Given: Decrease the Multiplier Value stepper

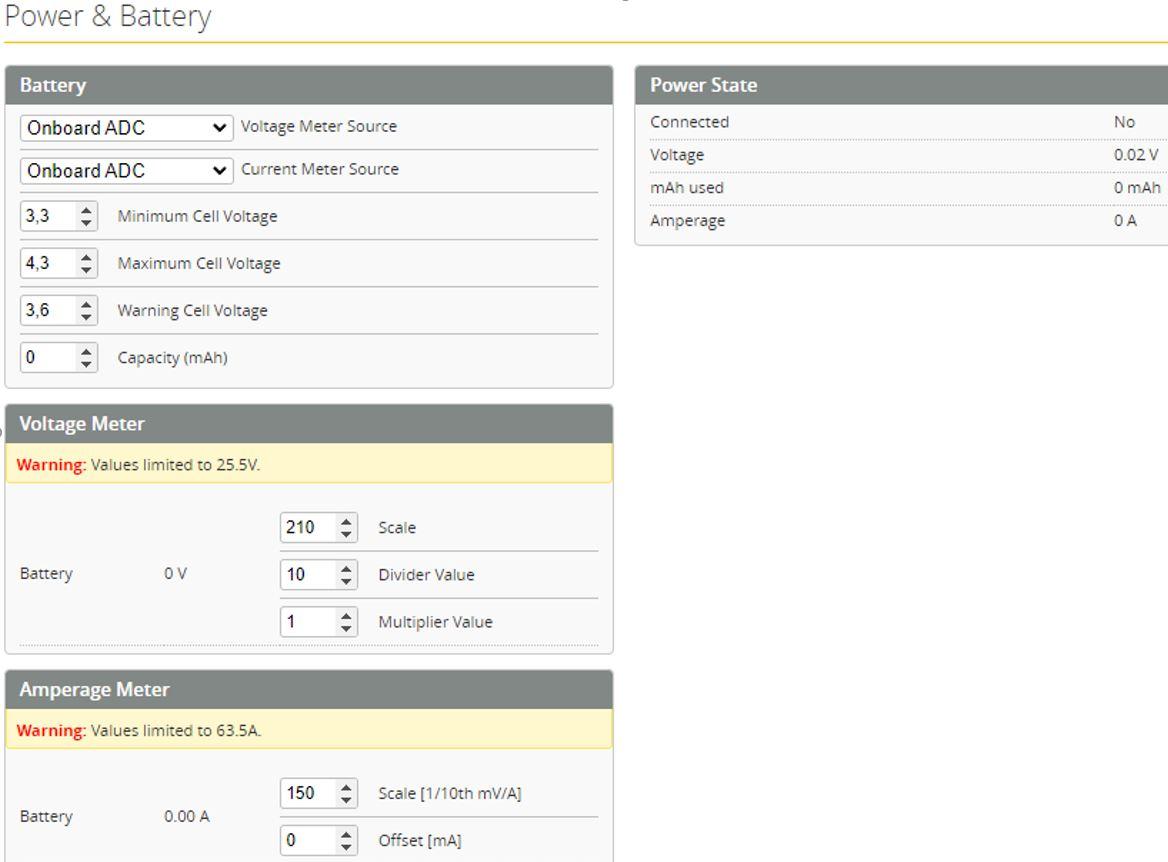Looking at the screenshot, I should click(x=347, y=628).
